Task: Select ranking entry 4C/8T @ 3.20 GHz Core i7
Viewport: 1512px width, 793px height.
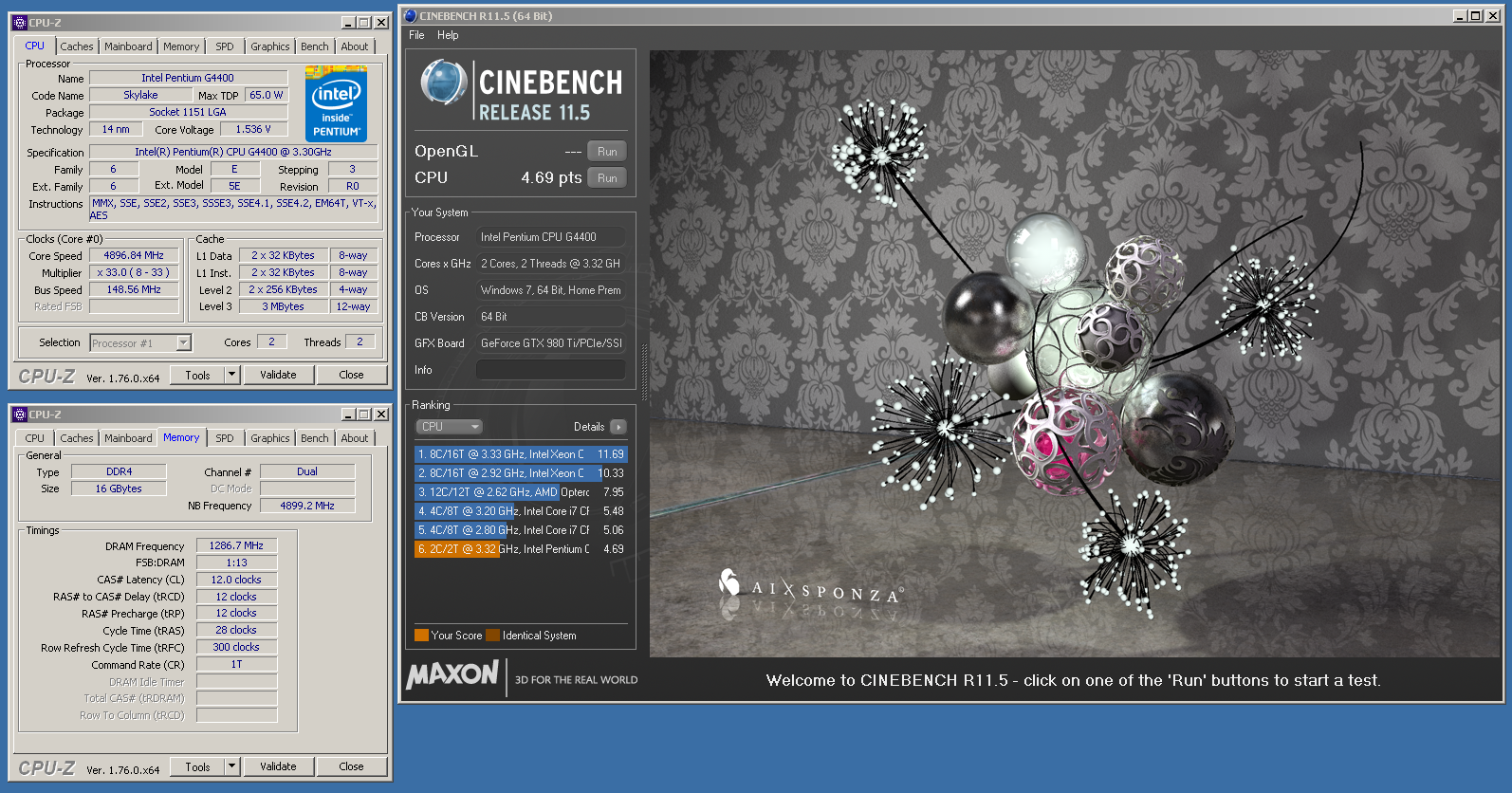Action: 521,511
